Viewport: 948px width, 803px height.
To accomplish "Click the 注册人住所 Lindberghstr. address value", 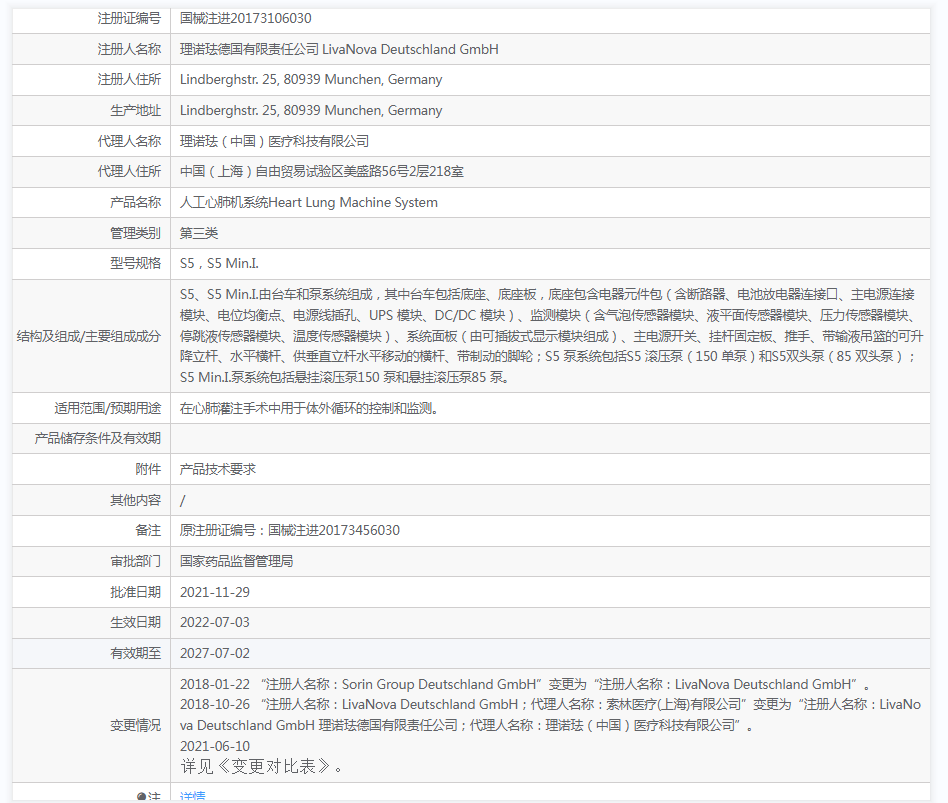I will pos(311,79).
